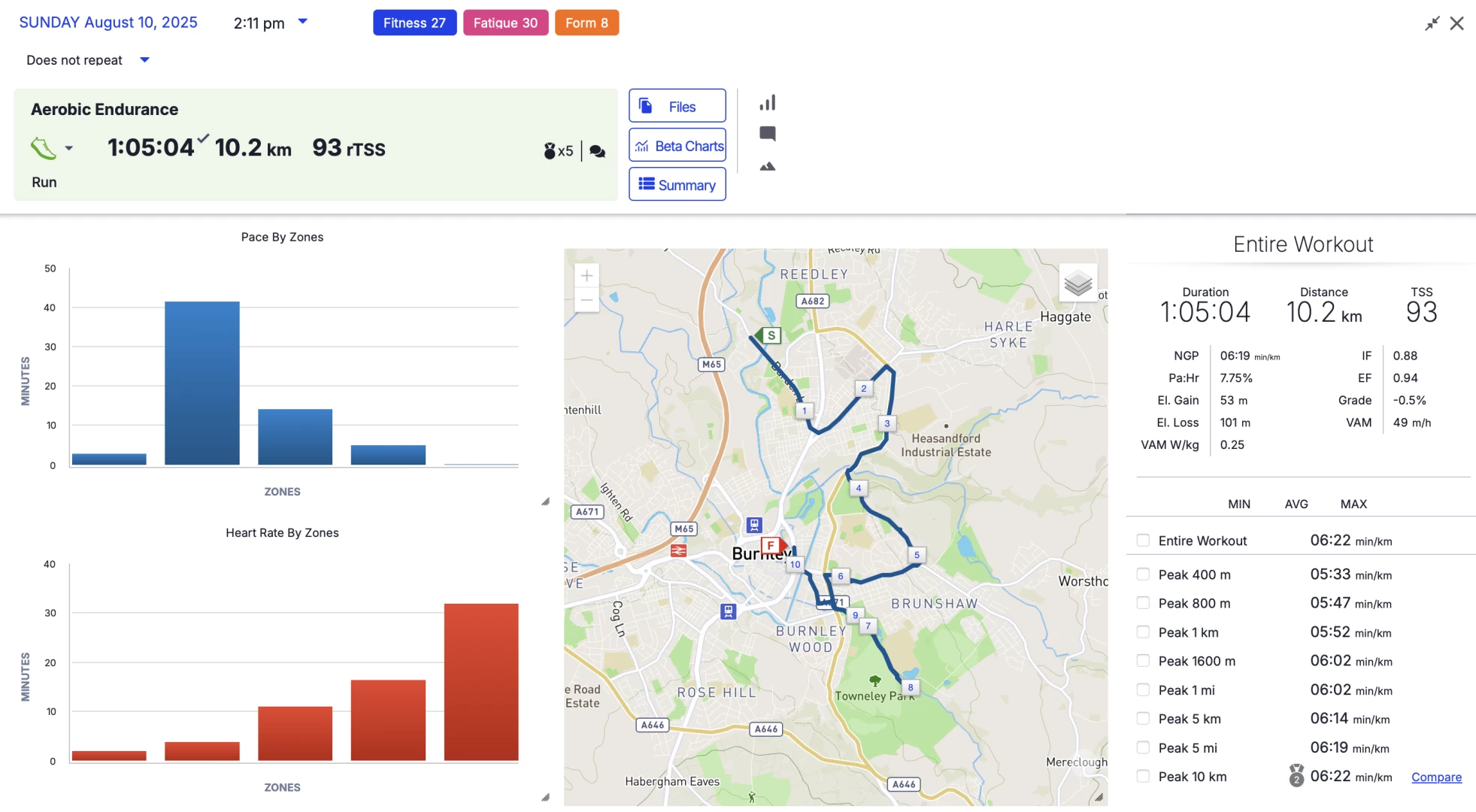Click the running shoe sport icon

[x=43, y=148]
